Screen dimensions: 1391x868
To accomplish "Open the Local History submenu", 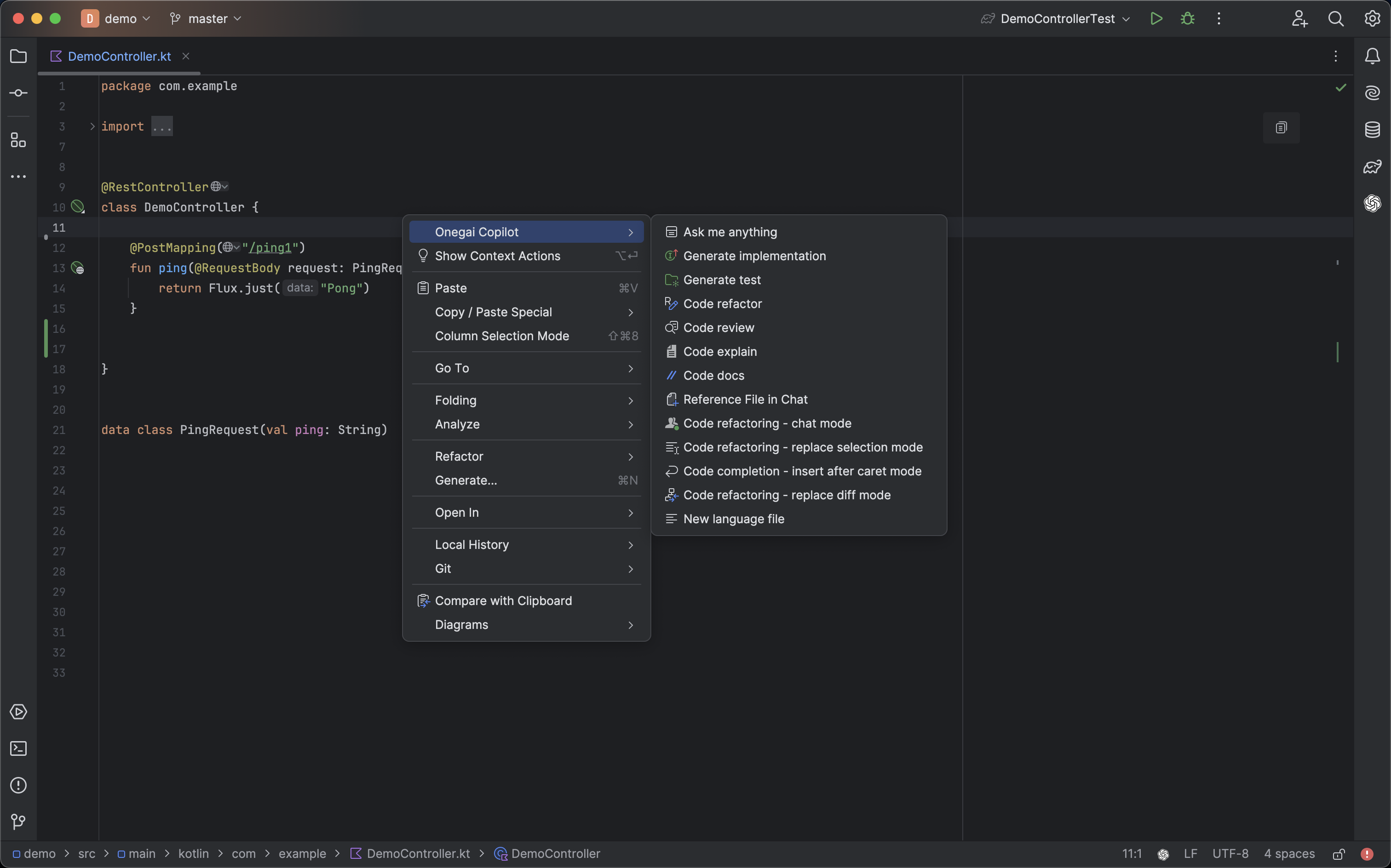I will tap(527, 544).
